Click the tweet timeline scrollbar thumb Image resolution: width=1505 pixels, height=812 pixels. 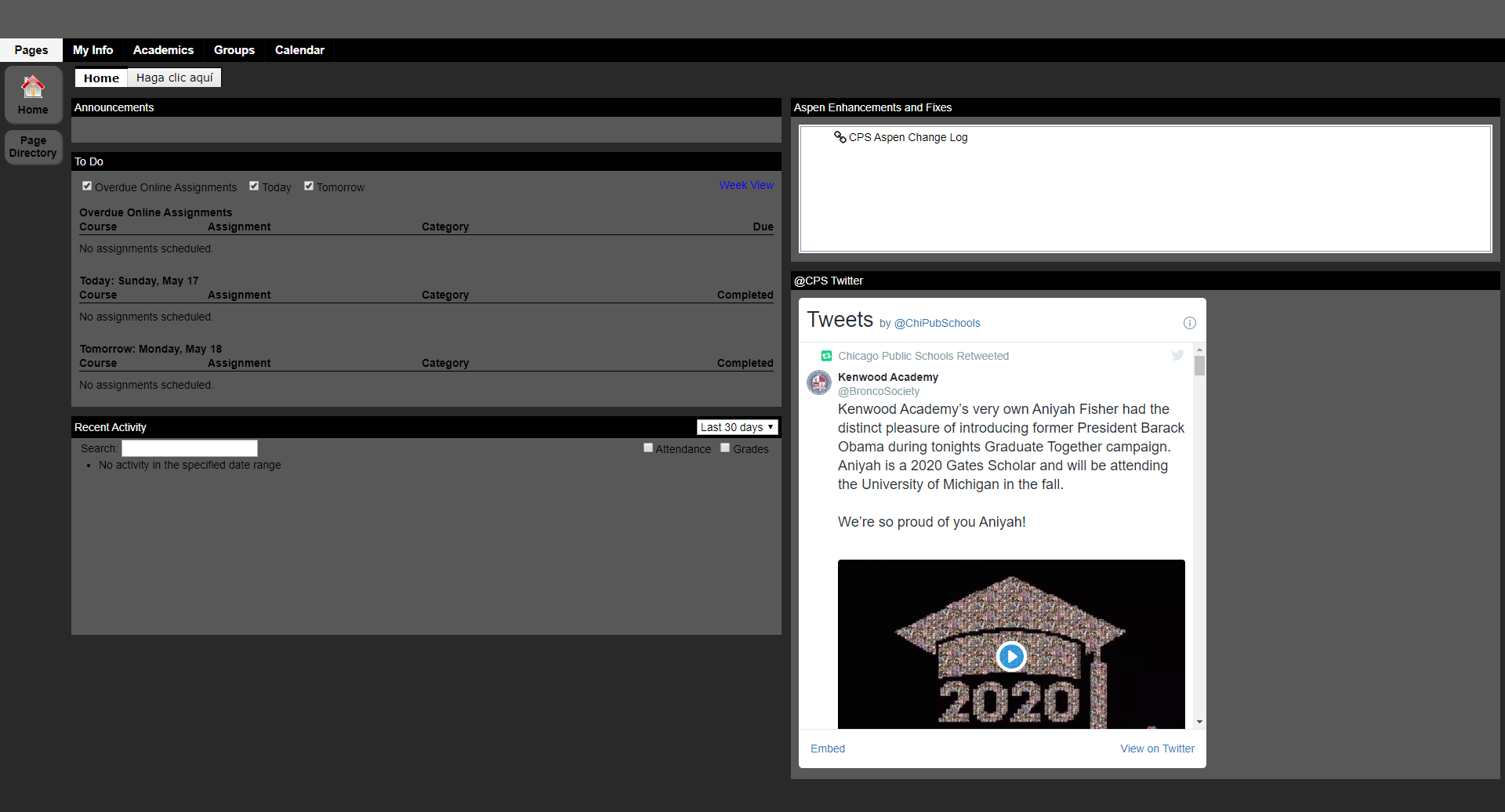coord(1199,366)
